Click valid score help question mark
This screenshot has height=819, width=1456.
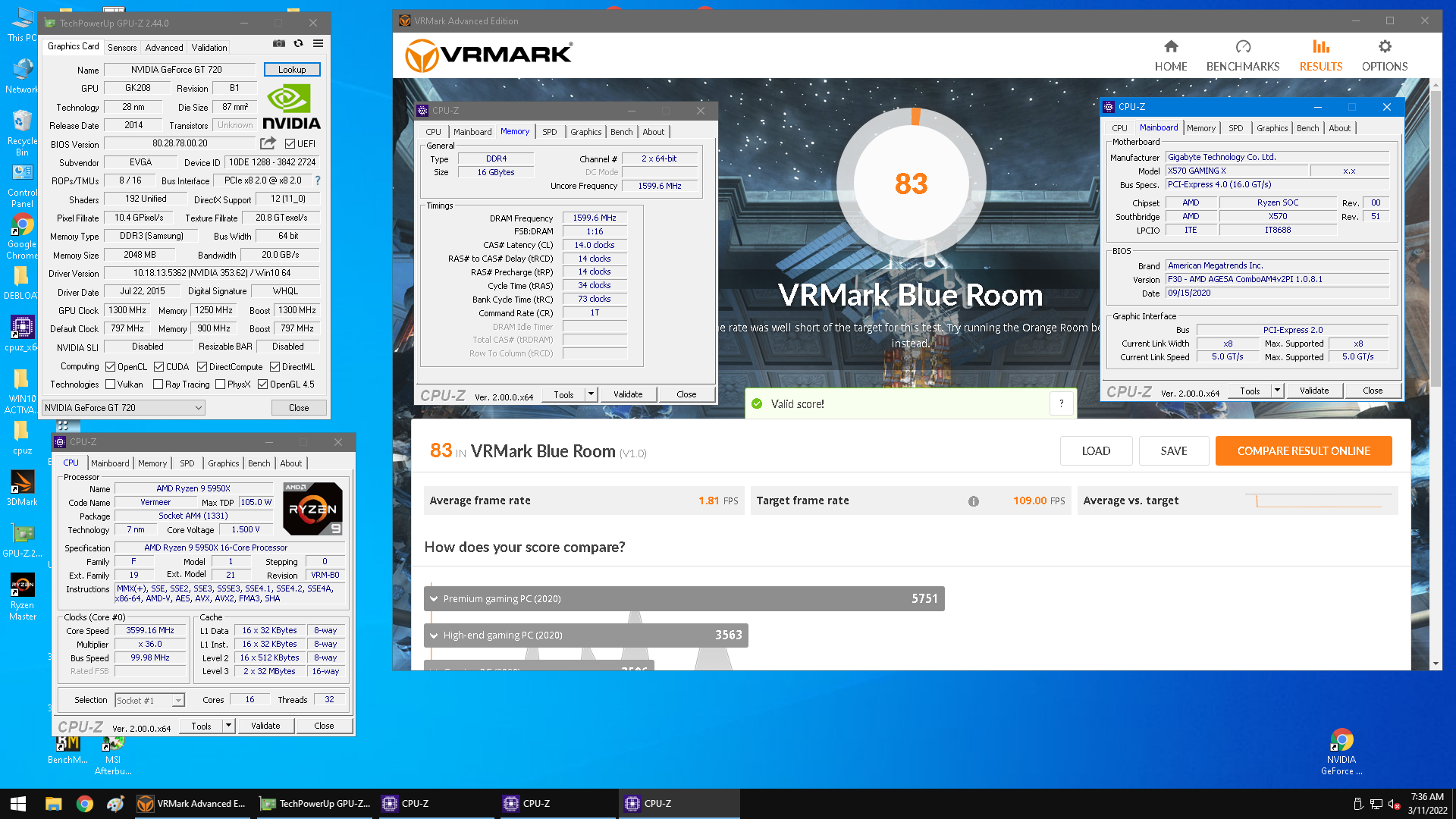(x=1062, y=403)
